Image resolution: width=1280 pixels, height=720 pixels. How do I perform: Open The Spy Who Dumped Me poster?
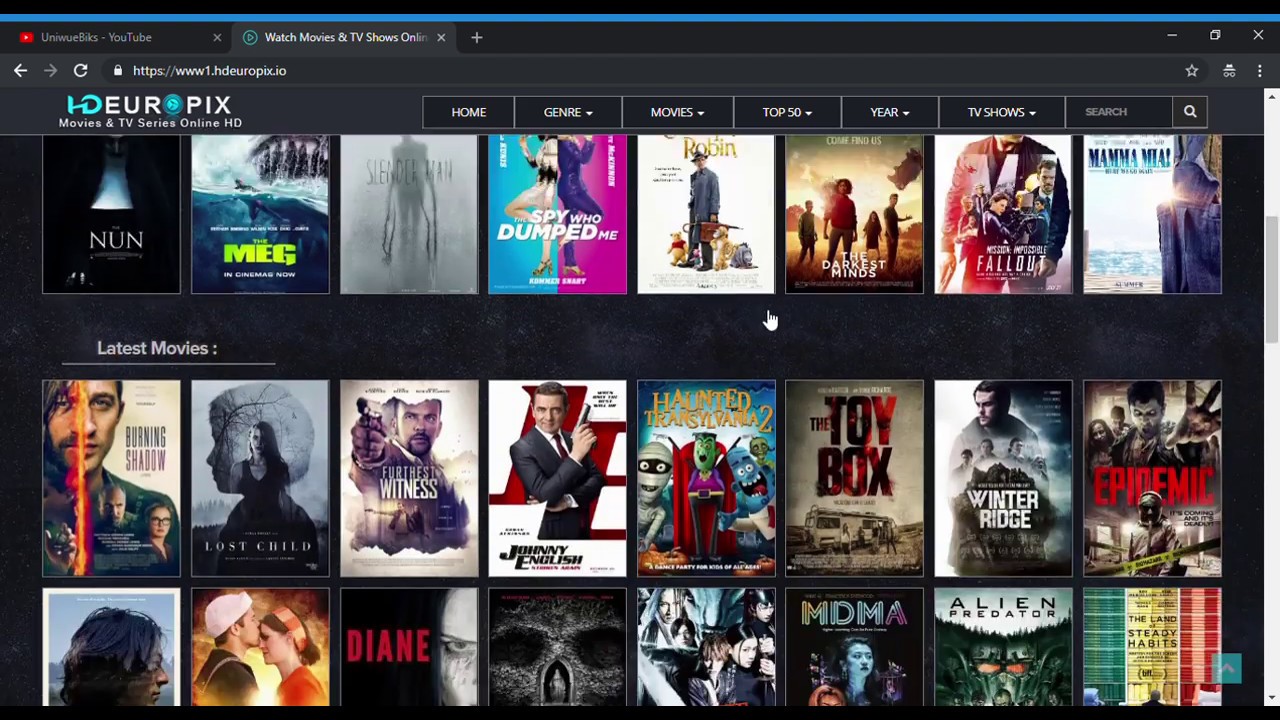point(557,214)
